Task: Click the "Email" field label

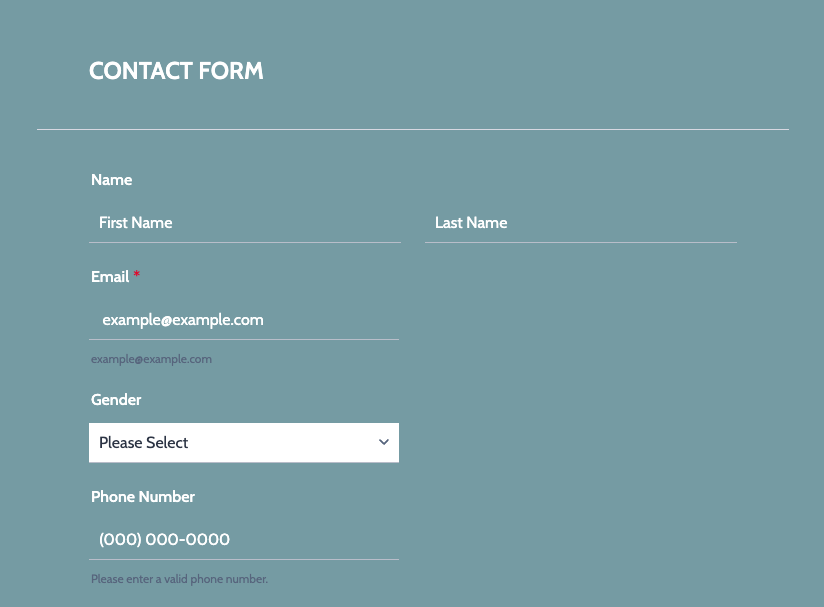Action: [110, 277]
